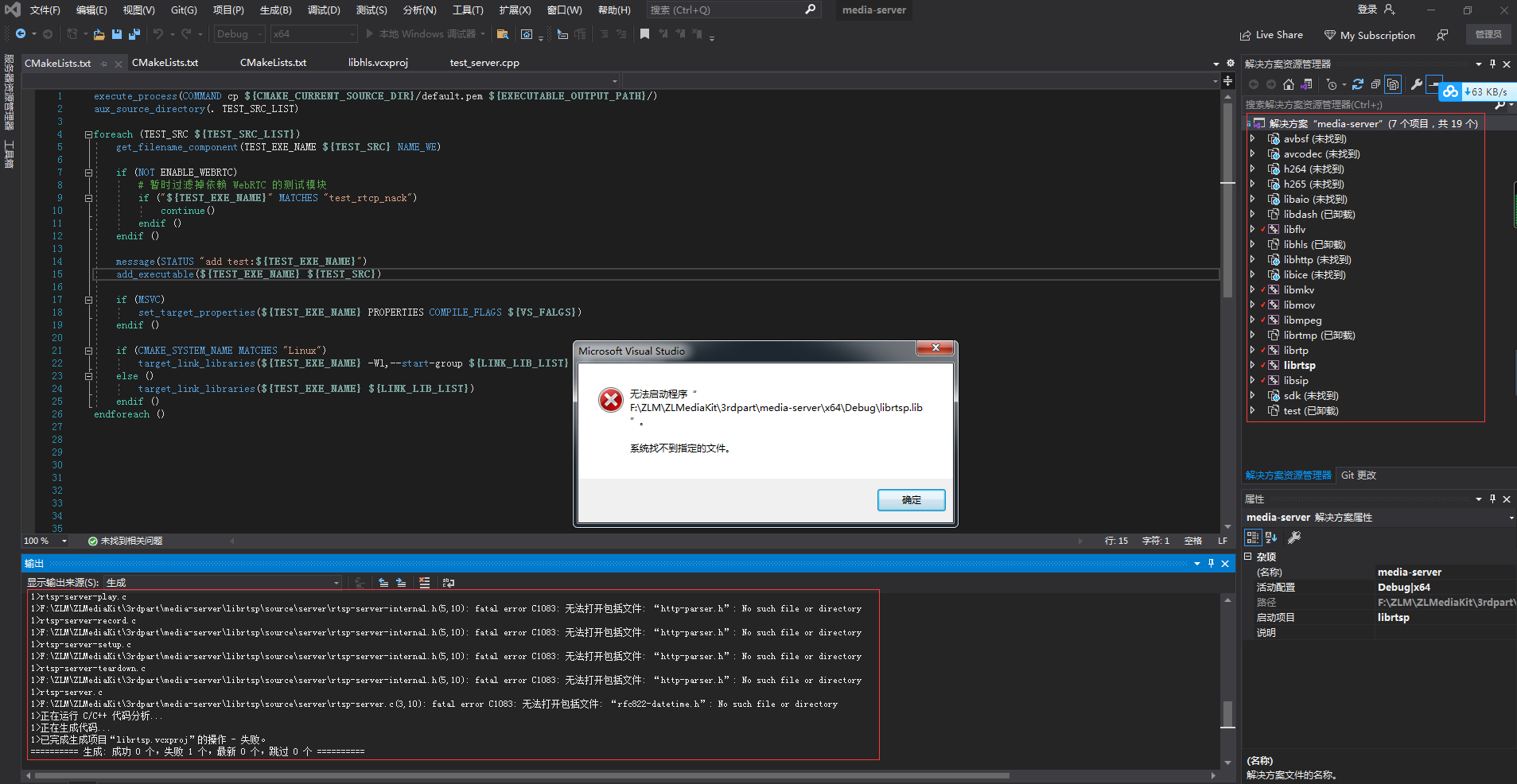Click the editor split window plus icon

pyautogui.click(x=1228, y=81)
